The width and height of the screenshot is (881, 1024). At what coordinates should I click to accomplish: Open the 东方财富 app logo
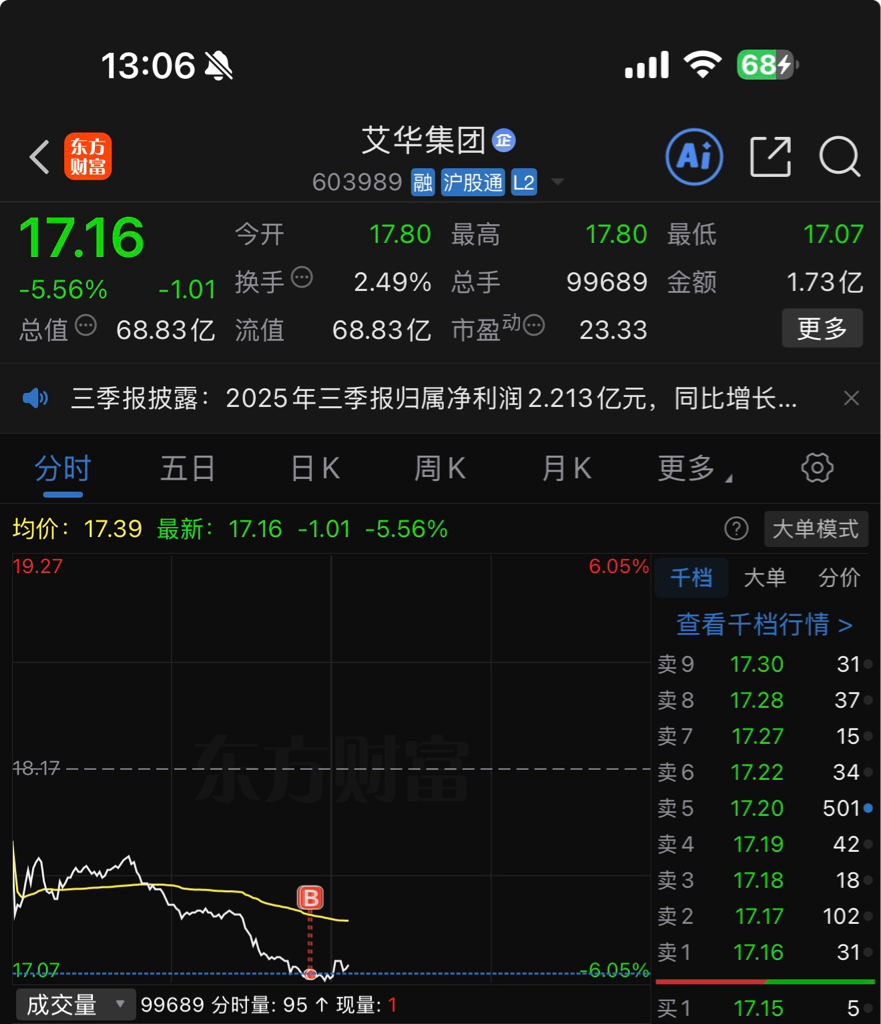point(88,157)
